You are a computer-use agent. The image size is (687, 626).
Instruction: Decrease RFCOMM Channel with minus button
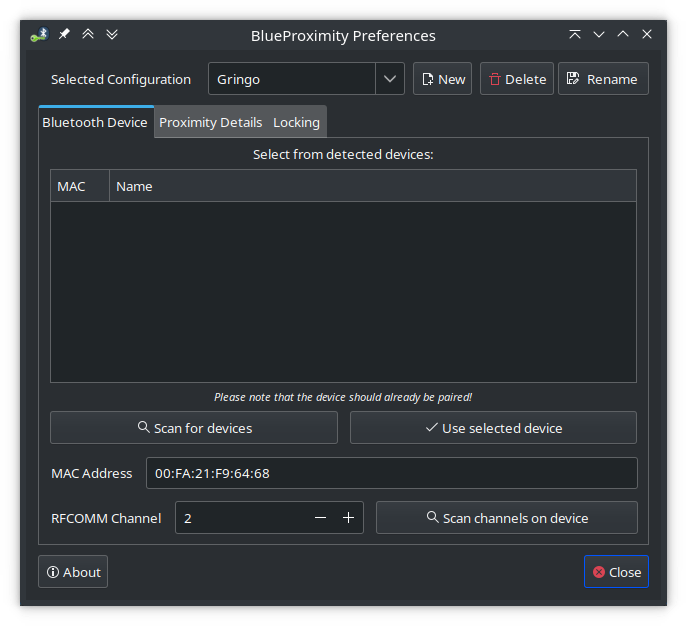pyautogui.click(x=320, y=518)
